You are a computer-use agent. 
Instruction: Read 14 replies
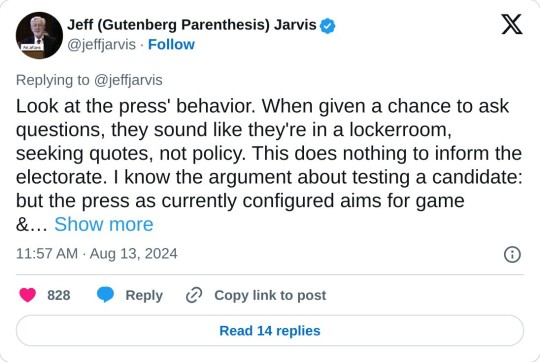pos(270,331)
